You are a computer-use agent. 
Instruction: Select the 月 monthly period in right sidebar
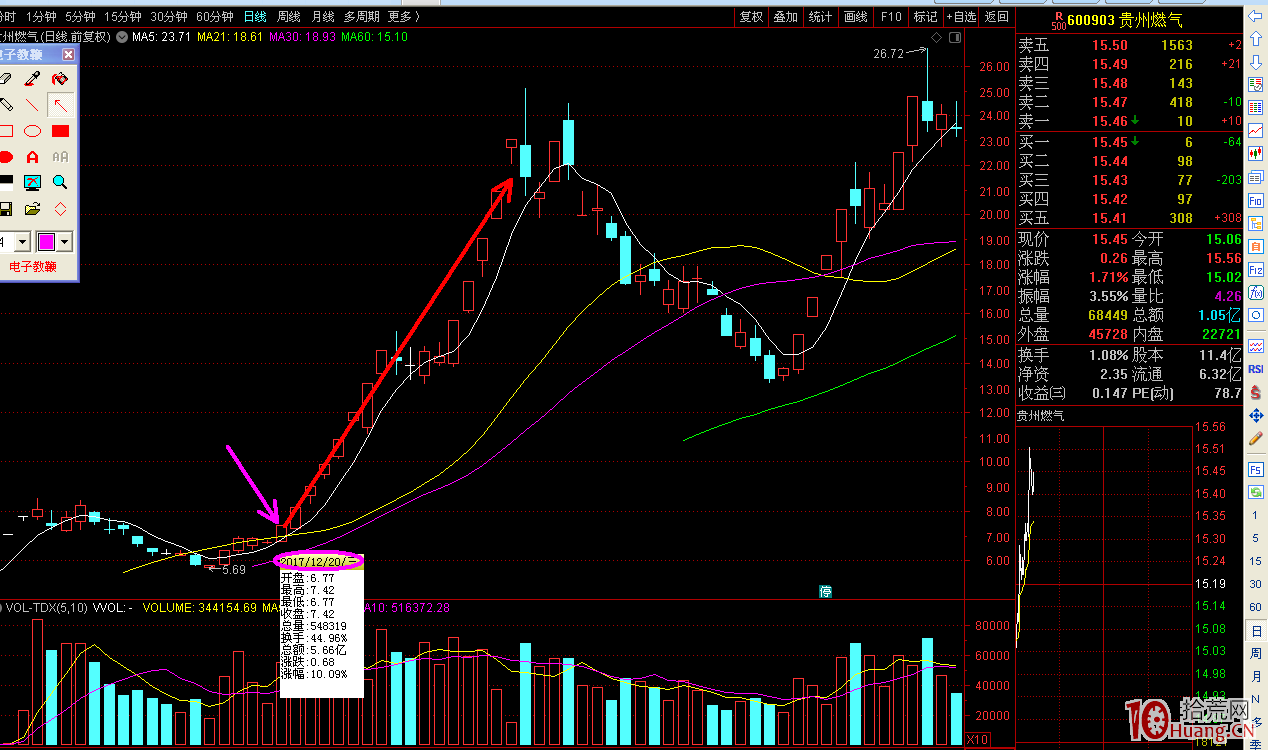(x=1255, y=677)
